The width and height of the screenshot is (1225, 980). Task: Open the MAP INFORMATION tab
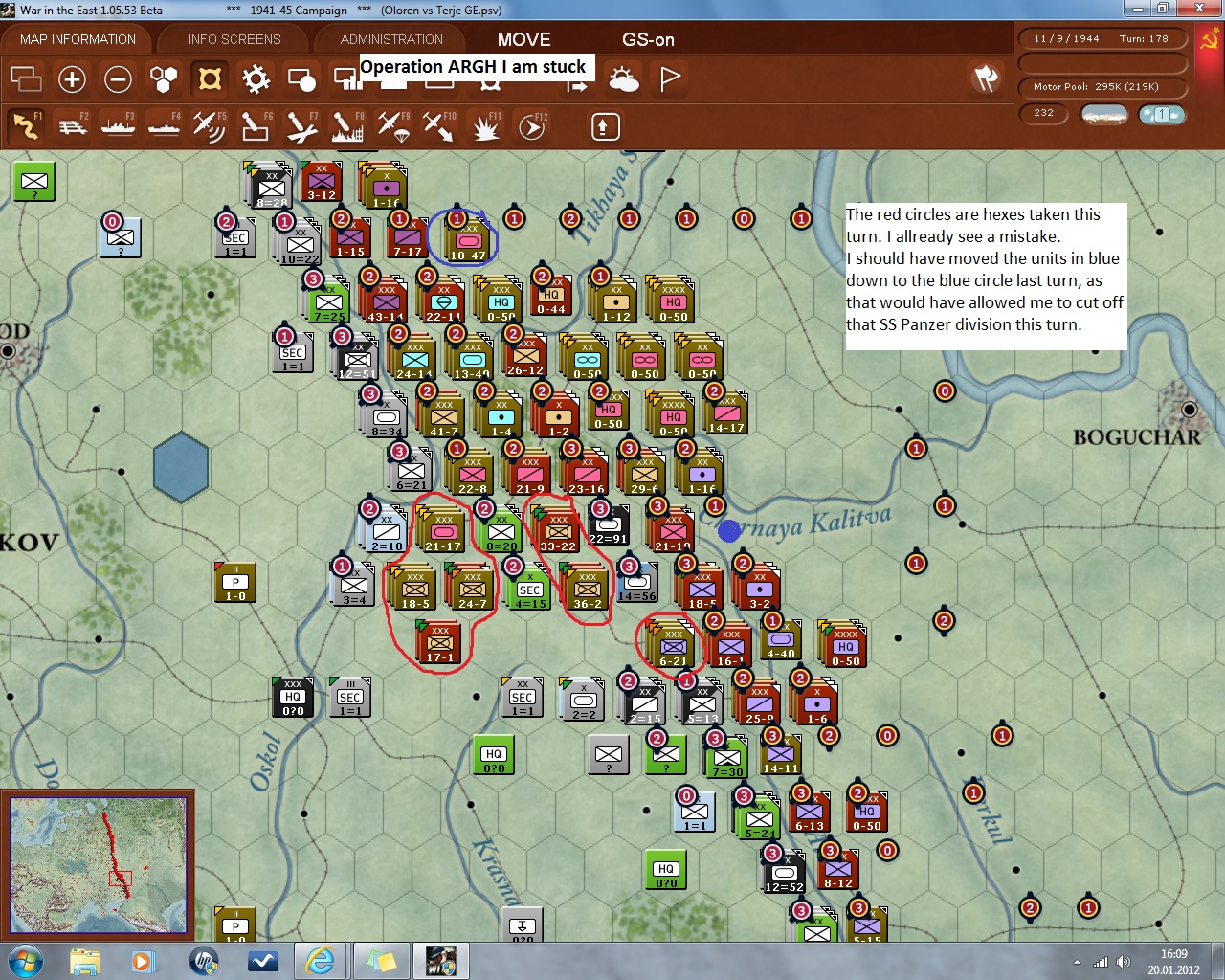click(78, 39)
